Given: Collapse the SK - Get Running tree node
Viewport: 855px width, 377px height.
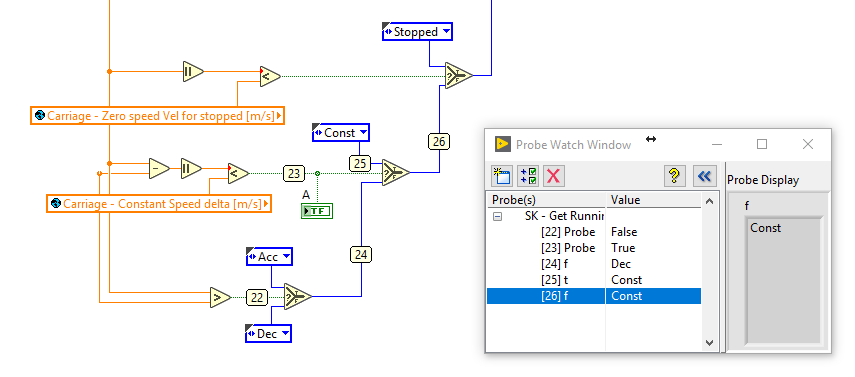Looking at the screenshot, I should (497, 216).
